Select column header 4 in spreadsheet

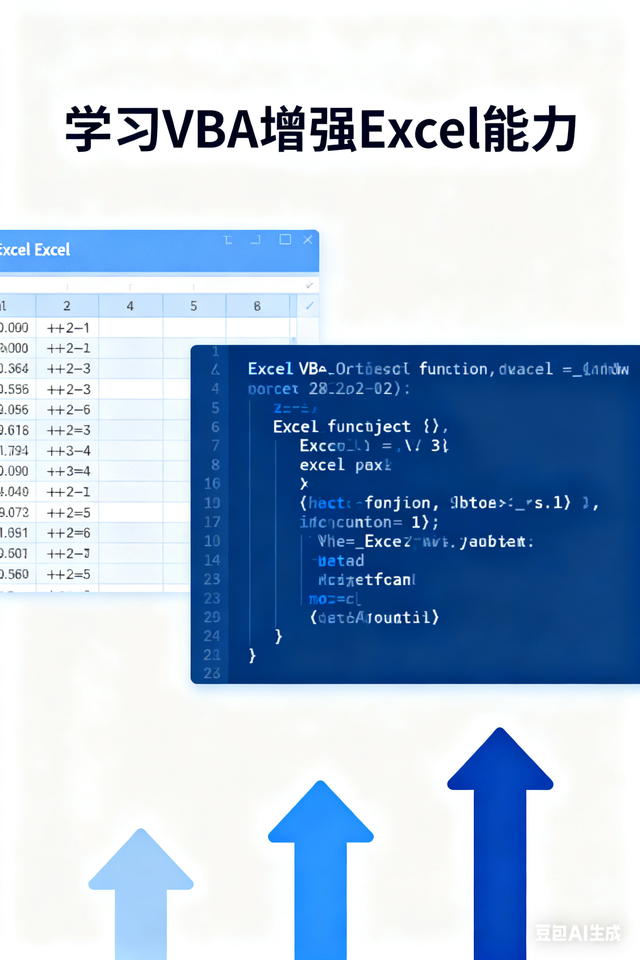coord(130,306)
